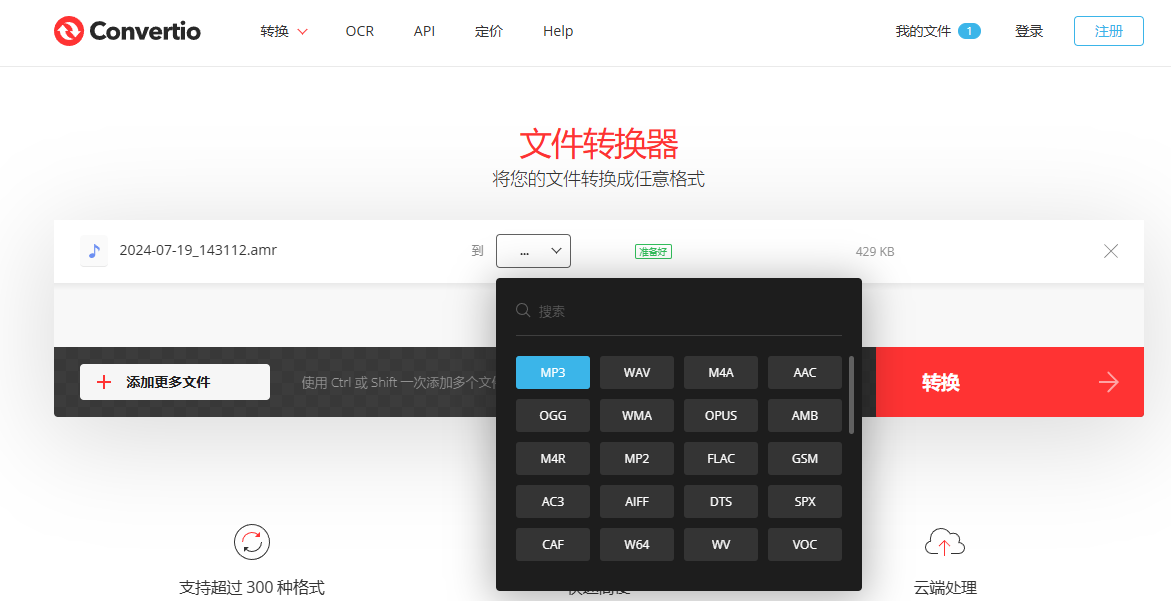Click the 注册 register button

[x=1108, y=31]
